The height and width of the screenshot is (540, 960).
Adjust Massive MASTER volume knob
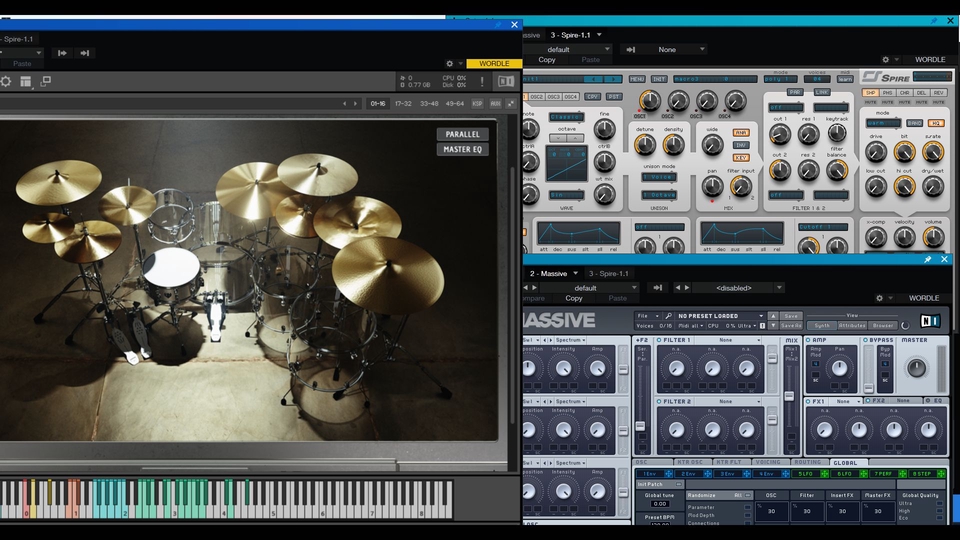[916, 368]
